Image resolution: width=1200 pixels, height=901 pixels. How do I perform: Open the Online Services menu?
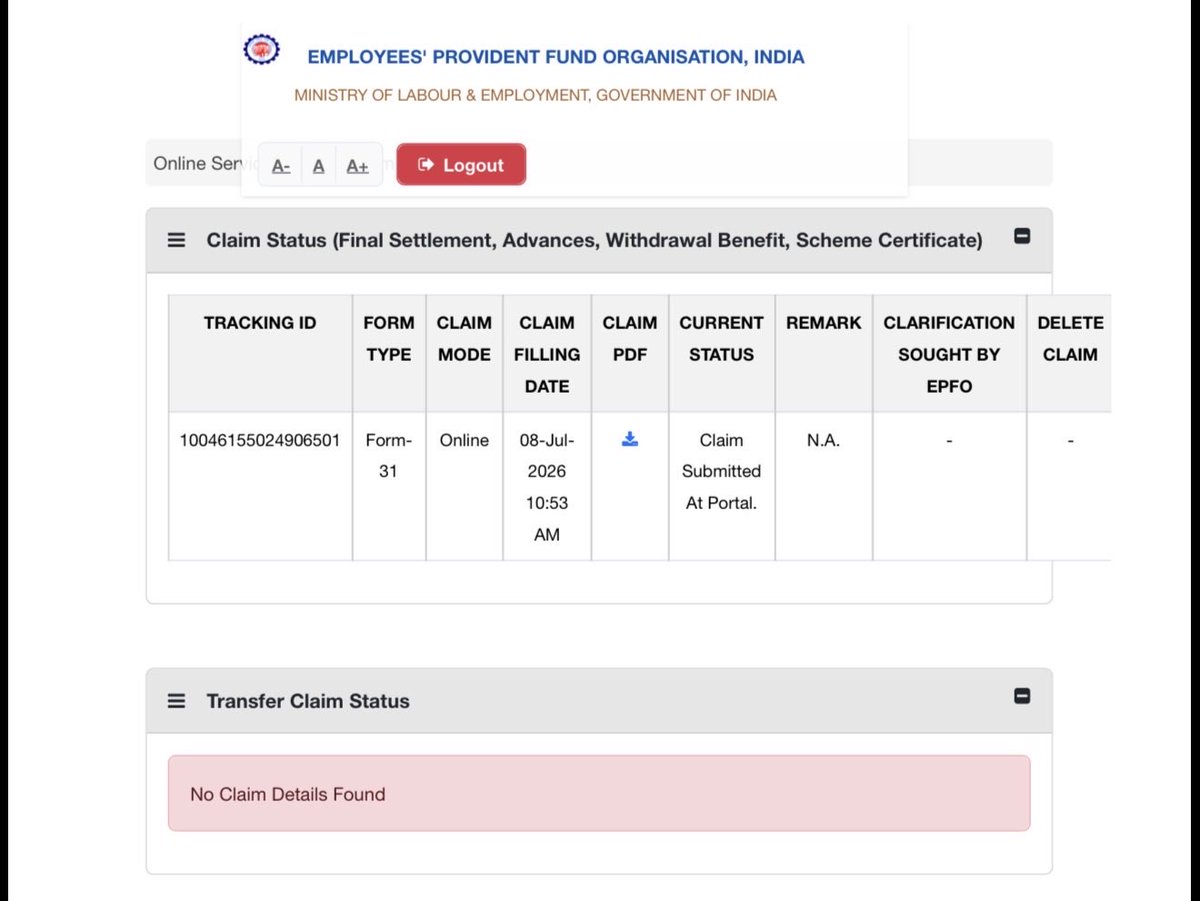pyautogui.click(x=198, y=163)
